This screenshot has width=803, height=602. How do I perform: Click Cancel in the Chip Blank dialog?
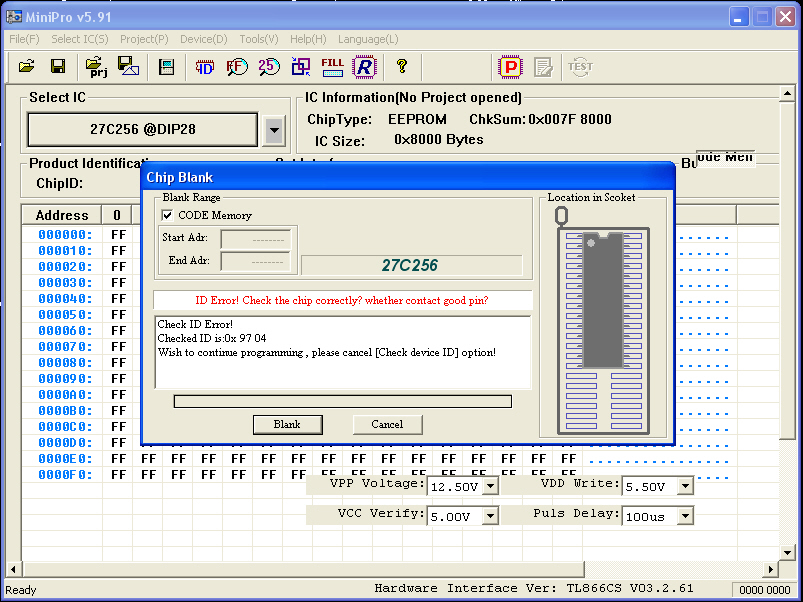388,424
